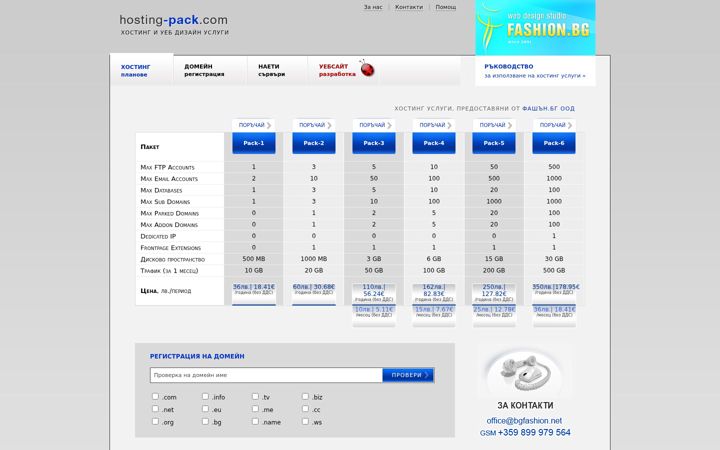Open the За нас top link
The width and height of the screenshot is (720, 450).
point(373,7)
